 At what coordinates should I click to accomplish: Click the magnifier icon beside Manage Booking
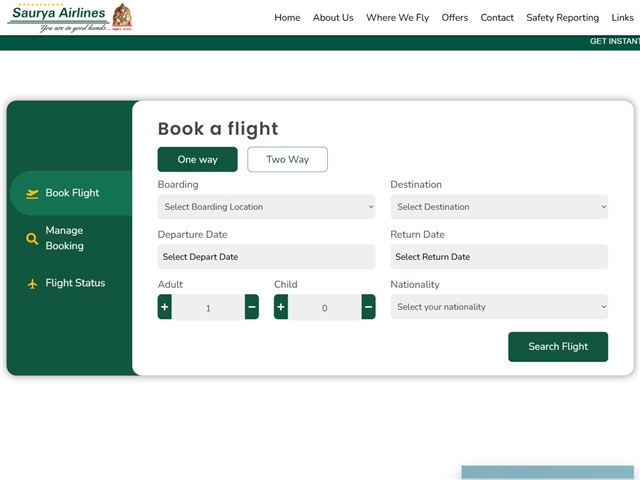pyautogui.click(x=32, y=239)
